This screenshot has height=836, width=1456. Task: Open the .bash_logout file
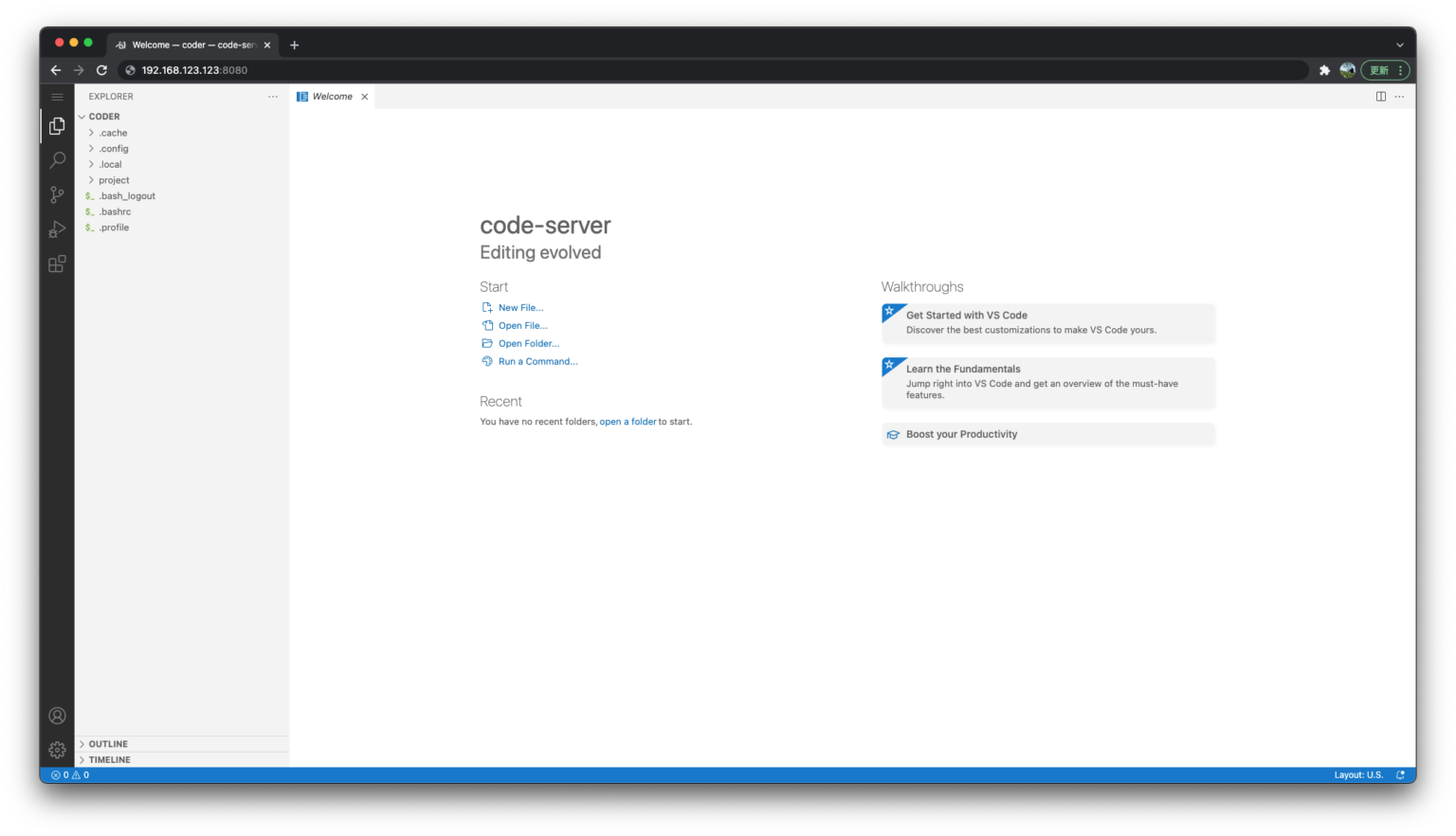tap(182, 196)
